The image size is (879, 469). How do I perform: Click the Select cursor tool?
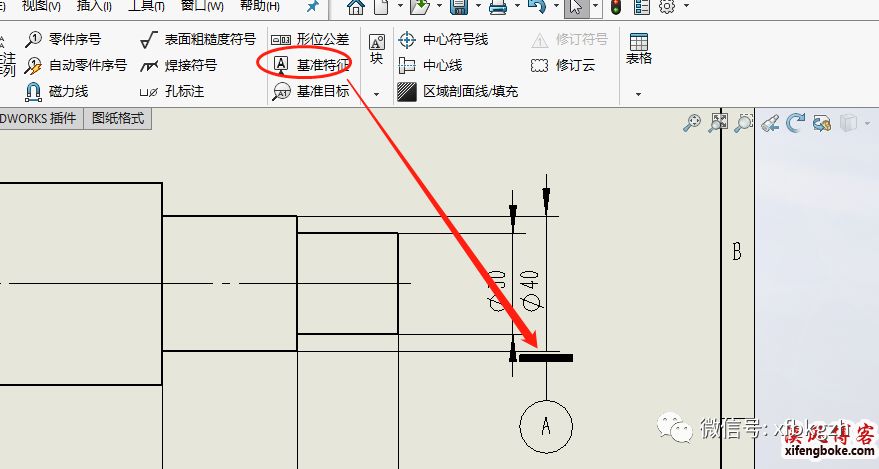click(x=576, y=7)
